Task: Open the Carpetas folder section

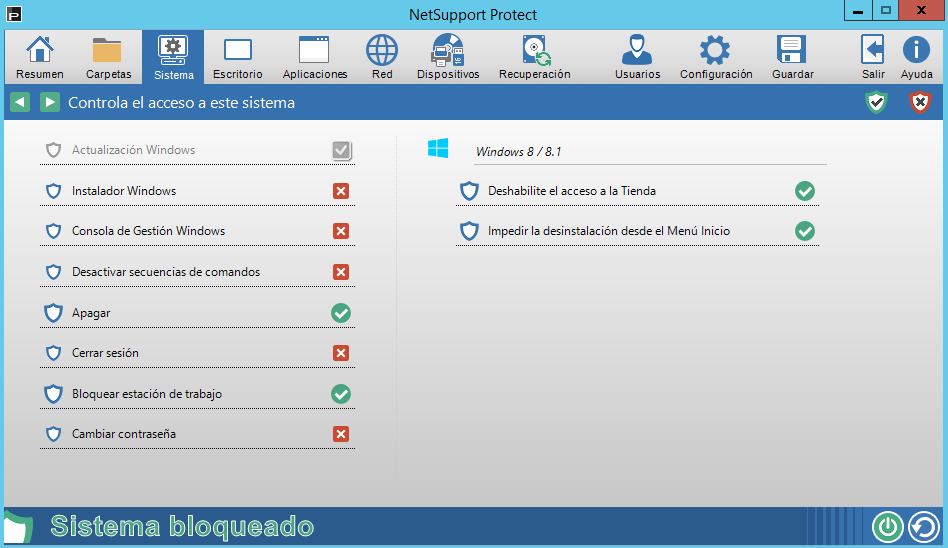Action: (x=108, y=57)
